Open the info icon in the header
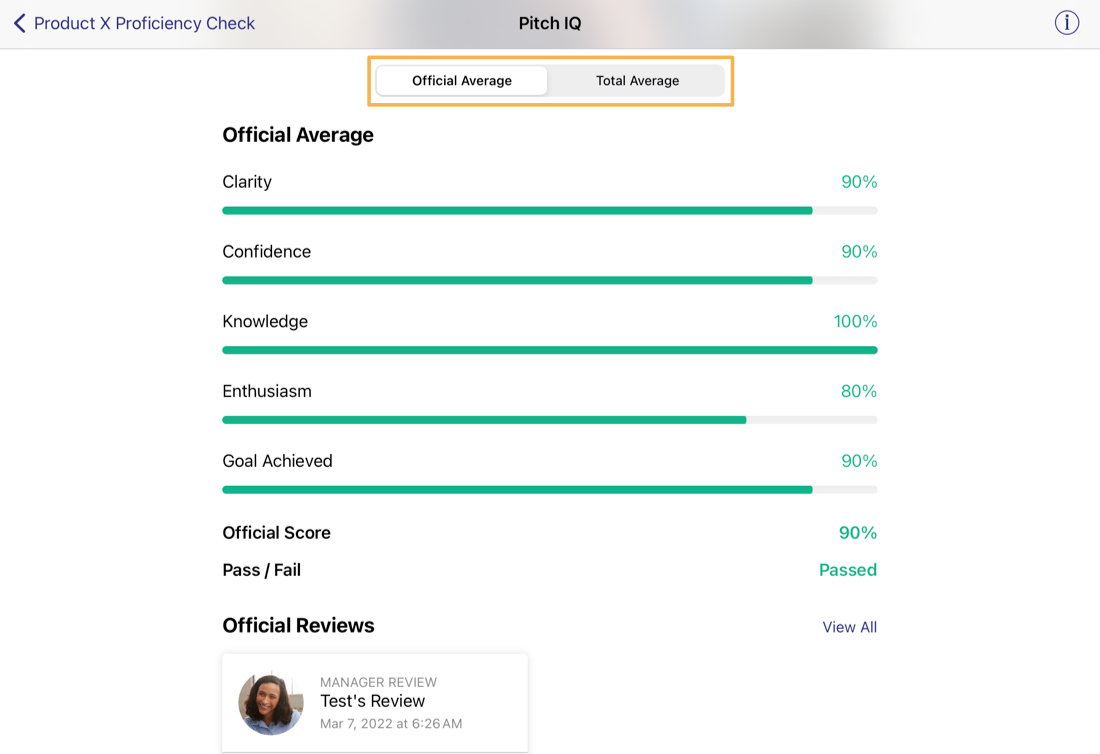The height and width of the screenshot is (754, 1100). 1066,23
